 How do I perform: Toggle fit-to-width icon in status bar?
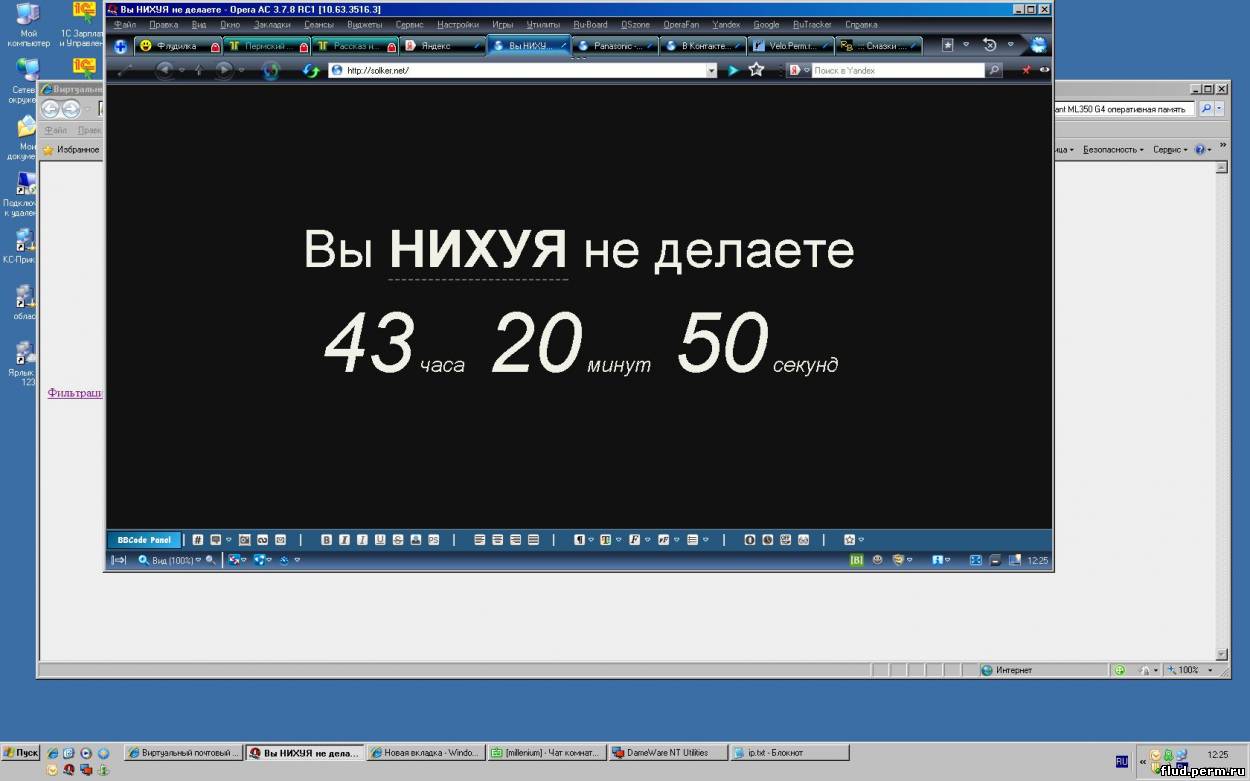click(119, 560)
